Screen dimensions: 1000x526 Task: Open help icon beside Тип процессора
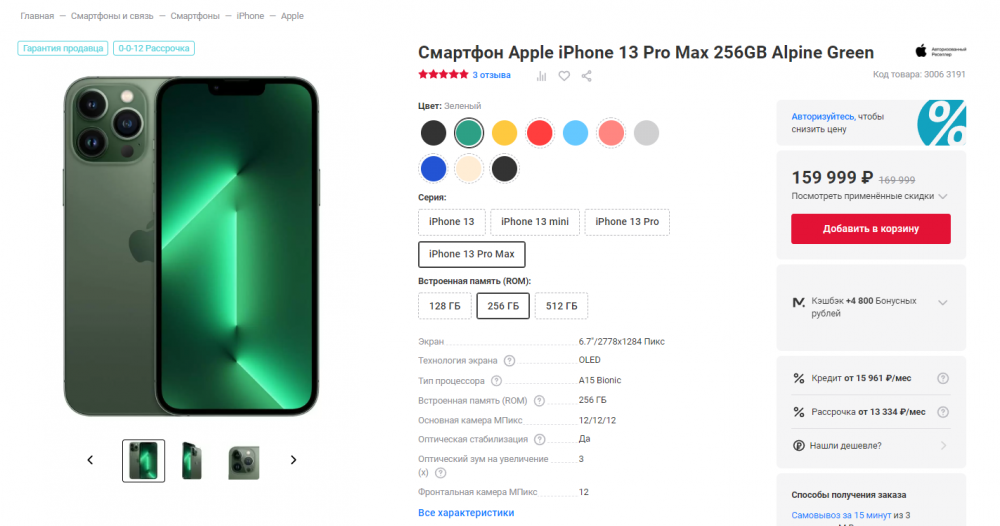coord(496,381)
